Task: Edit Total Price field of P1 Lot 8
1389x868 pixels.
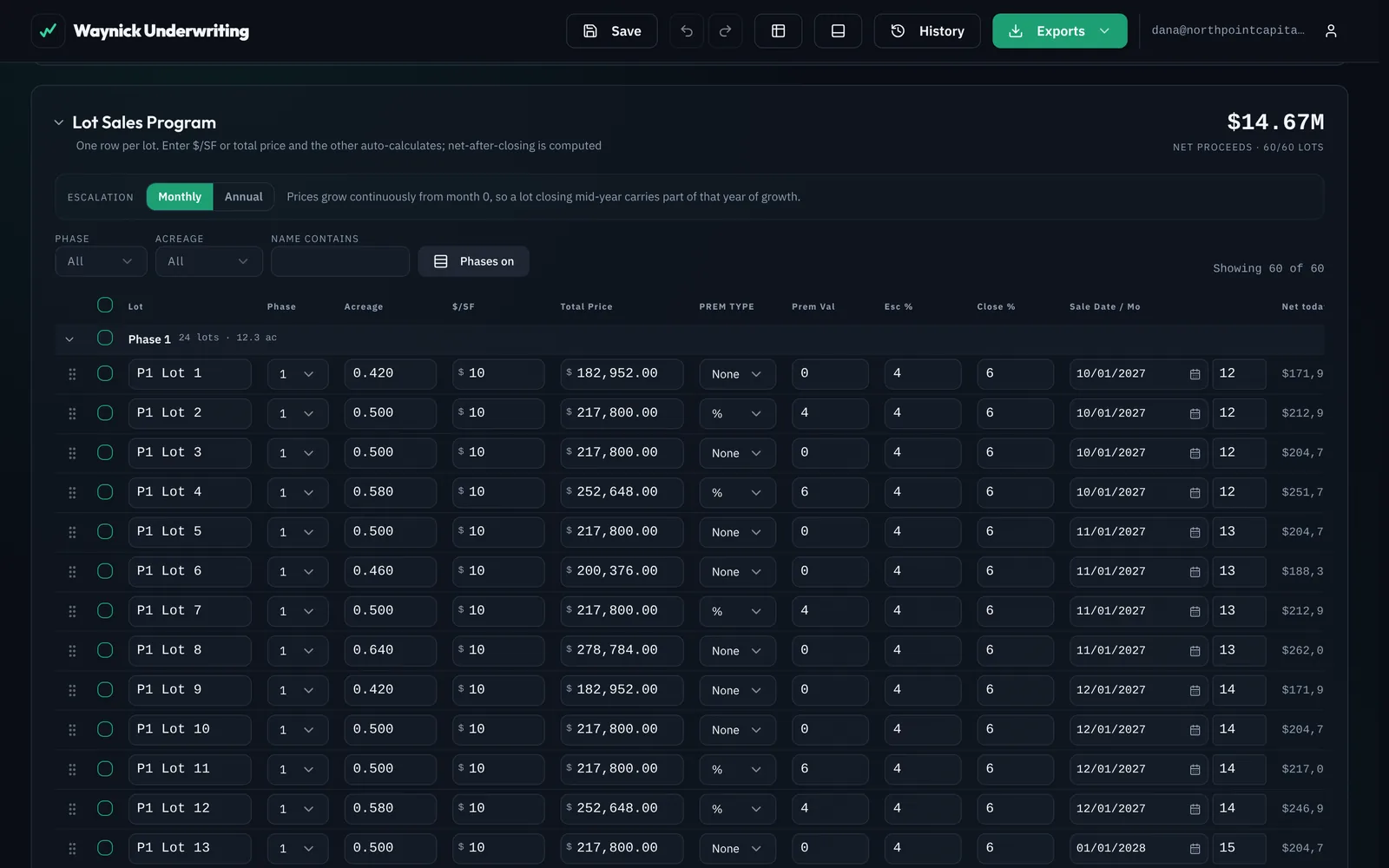Action: click(622, 650)
